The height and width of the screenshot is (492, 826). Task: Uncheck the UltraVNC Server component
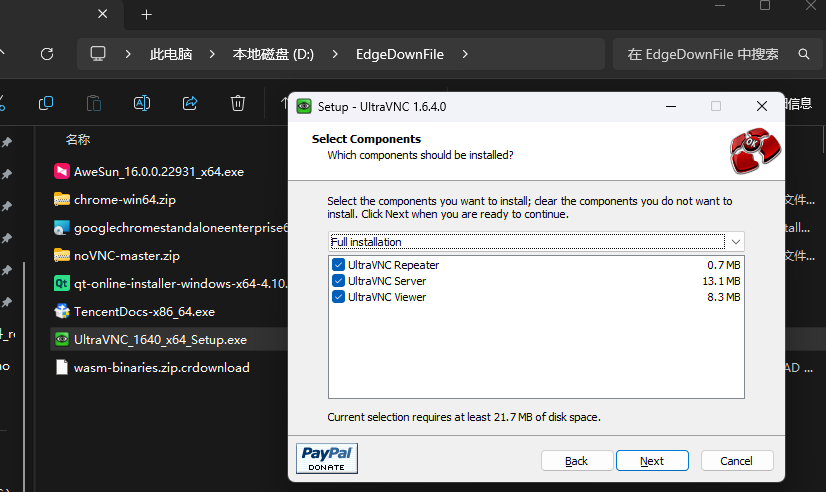[338, 281]
